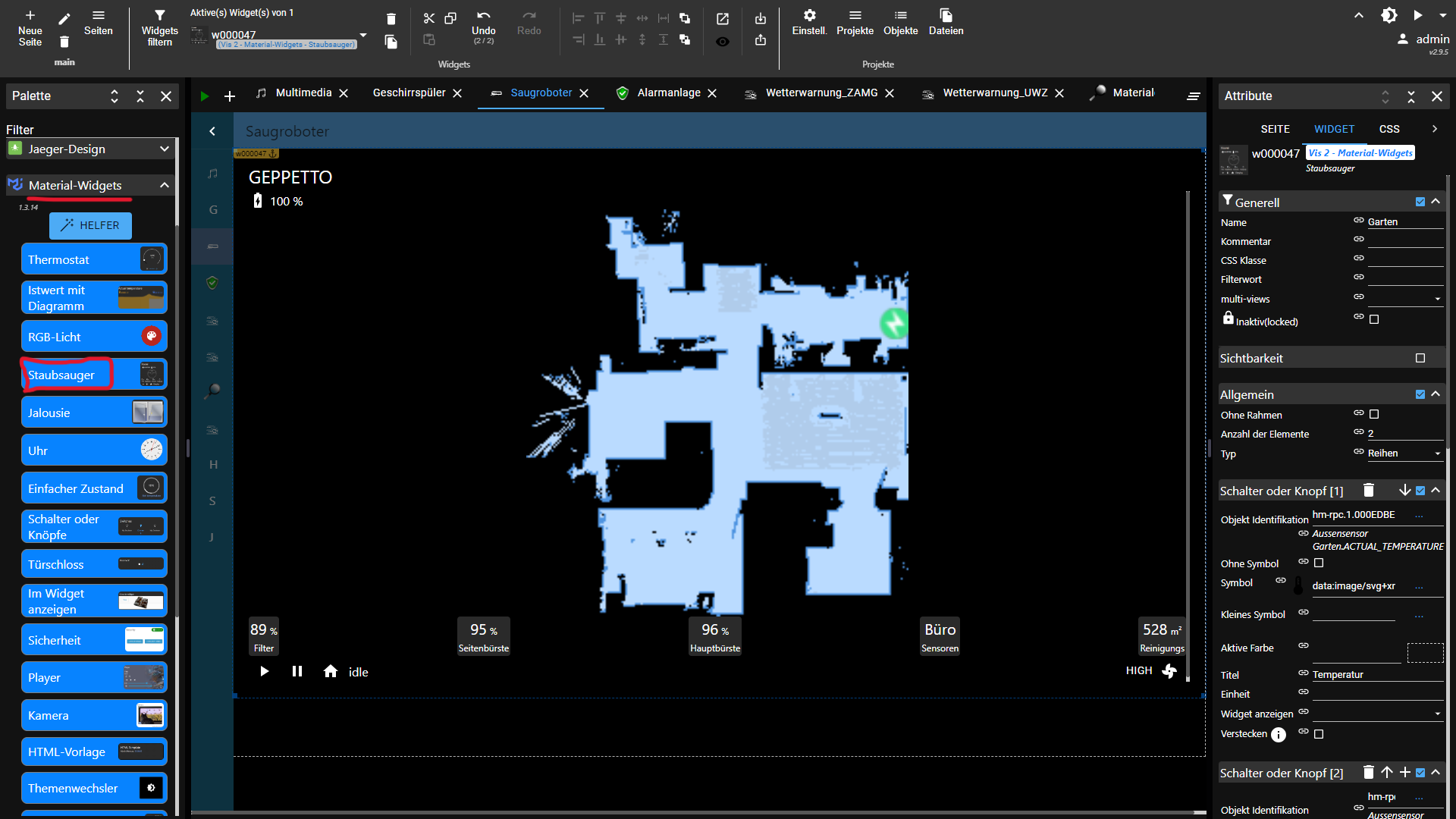Screen dimensions: 1456x819
Task: Send the robot home
Action: 331,671
